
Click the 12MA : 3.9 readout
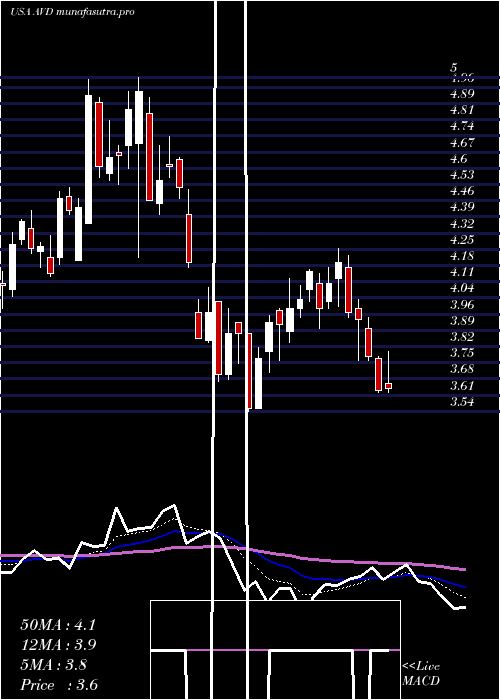(x=58, y=645)
